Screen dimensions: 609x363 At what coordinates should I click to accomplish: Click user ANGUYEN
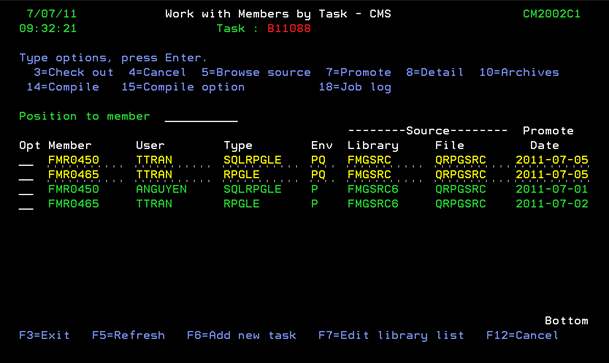tap(161, 189)
